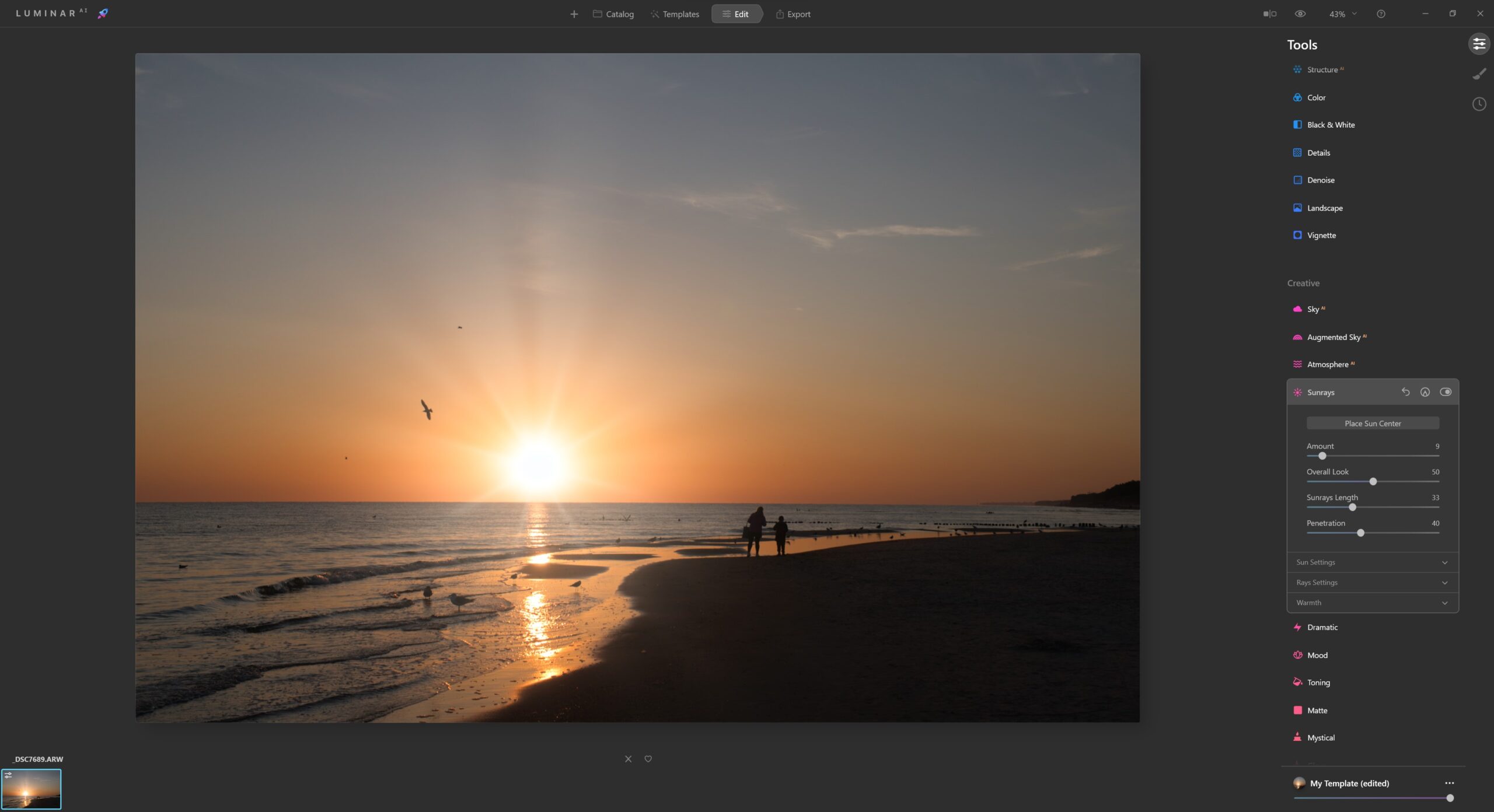Open the Color tool
1494x812 pixels.
coord(1309,97)
